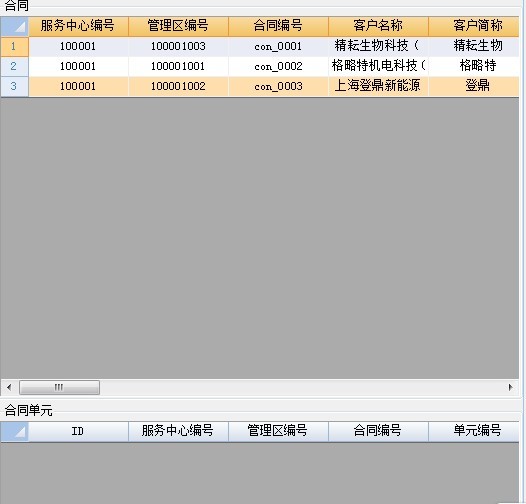
Task: Select the 上海登鼎新能源 customer cell
Action: 378,86
